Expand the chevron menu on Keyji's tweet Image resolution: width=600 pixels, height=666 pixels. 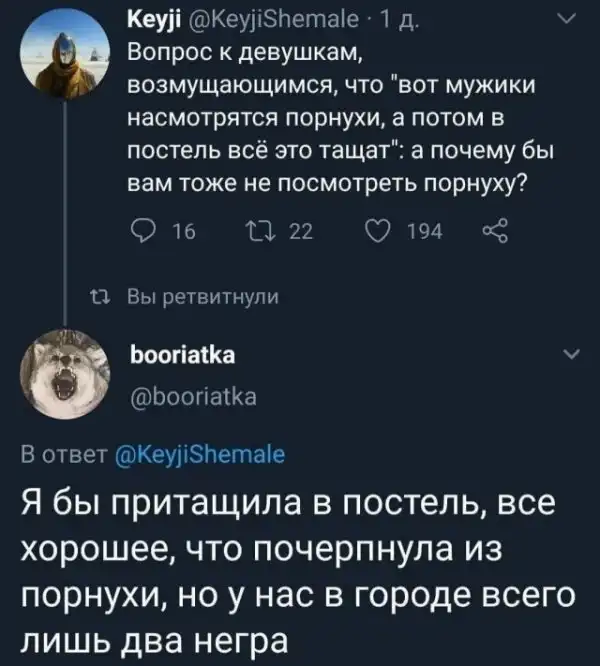566,20
